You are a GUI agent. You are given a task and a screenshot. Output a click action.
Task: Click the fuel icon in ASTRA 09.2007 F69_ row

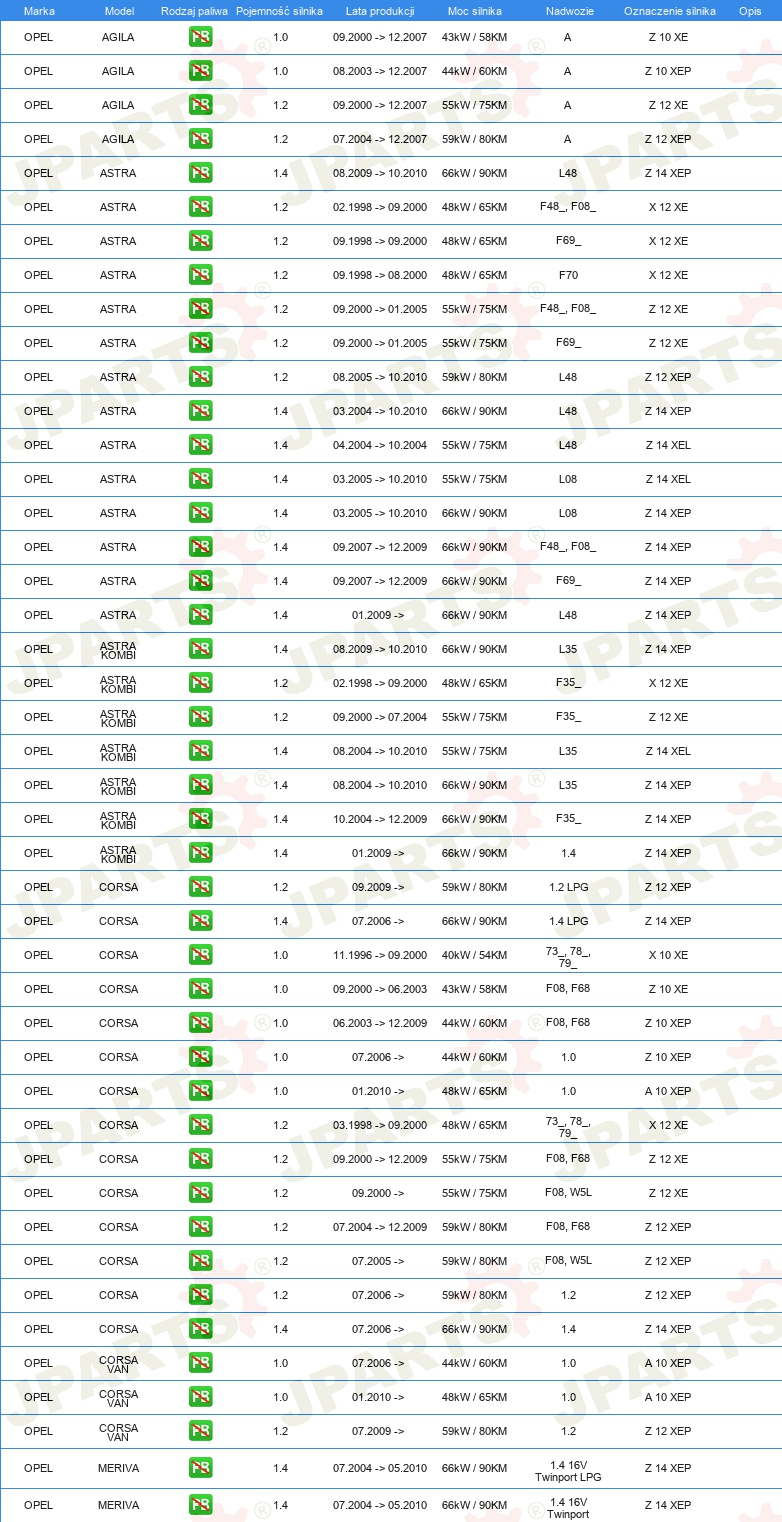coord(200,581)
